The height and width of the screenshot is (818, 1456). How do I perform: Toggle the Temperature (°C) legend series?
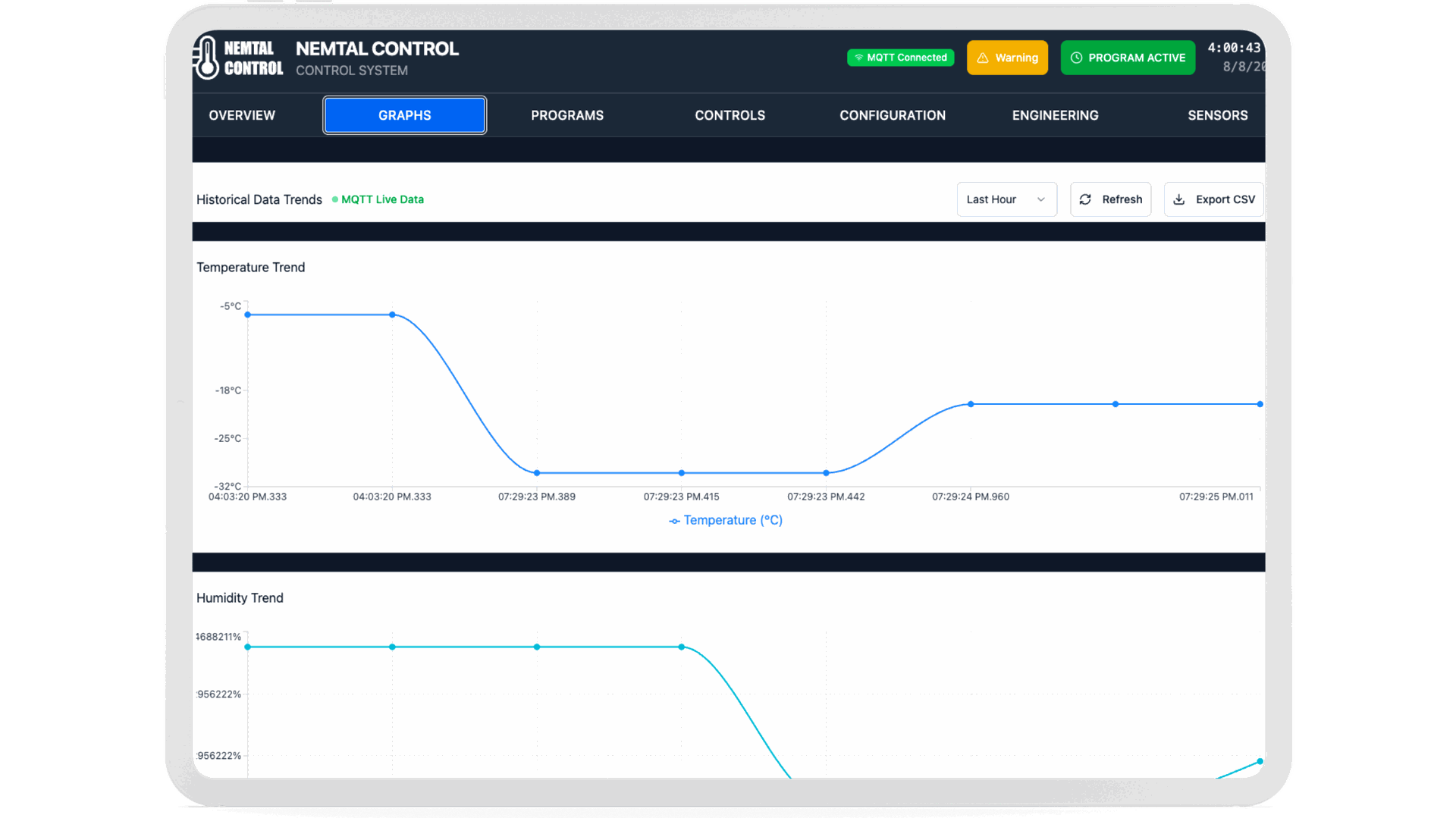click(726, 520)
